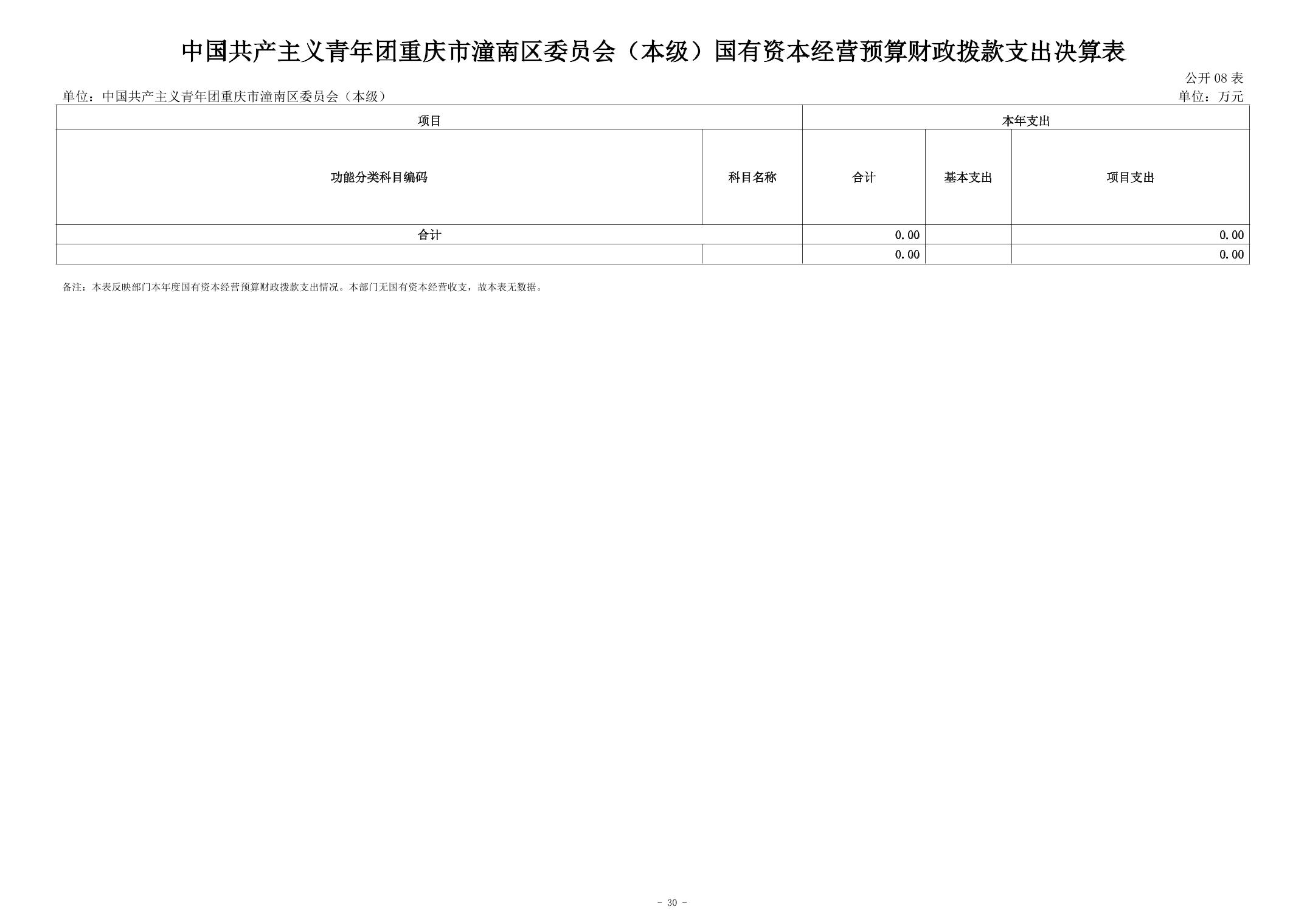Click the 备注 footnote text

pyautogui.click(x=302, y=287)
